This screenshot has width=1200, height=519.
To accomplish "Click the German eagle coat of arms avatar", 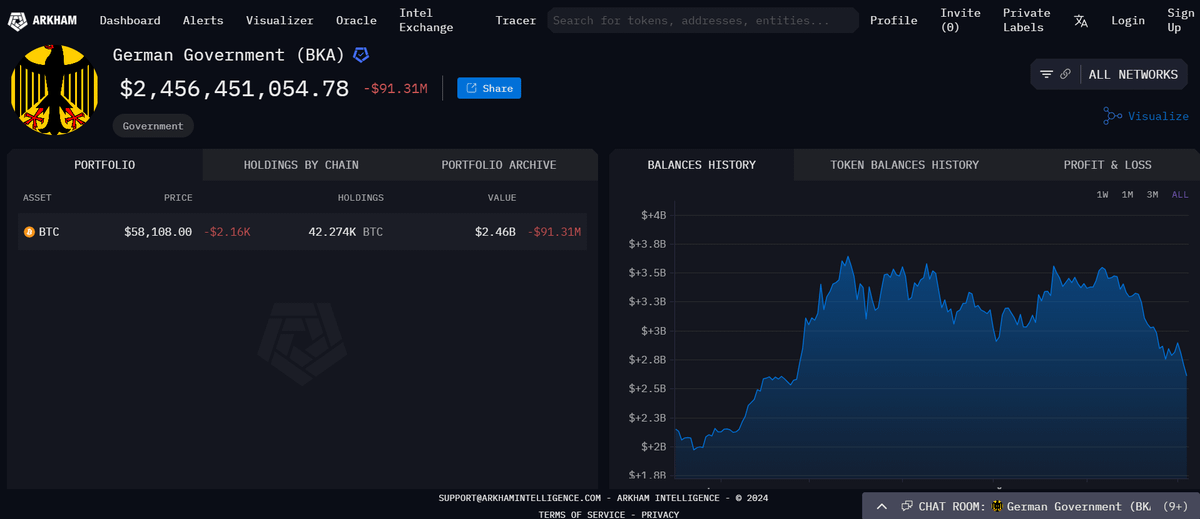I will click(54, 91).
